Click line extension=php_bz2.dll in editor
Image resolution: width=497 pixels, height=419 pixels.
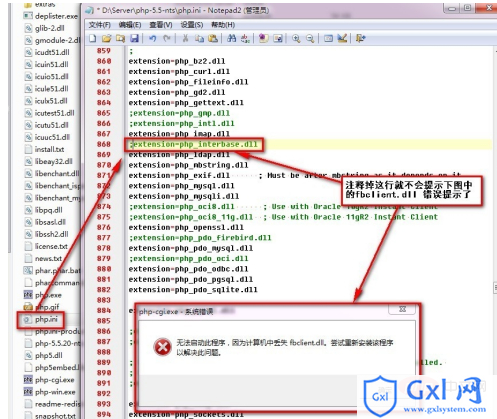click(x=177, y=61)
